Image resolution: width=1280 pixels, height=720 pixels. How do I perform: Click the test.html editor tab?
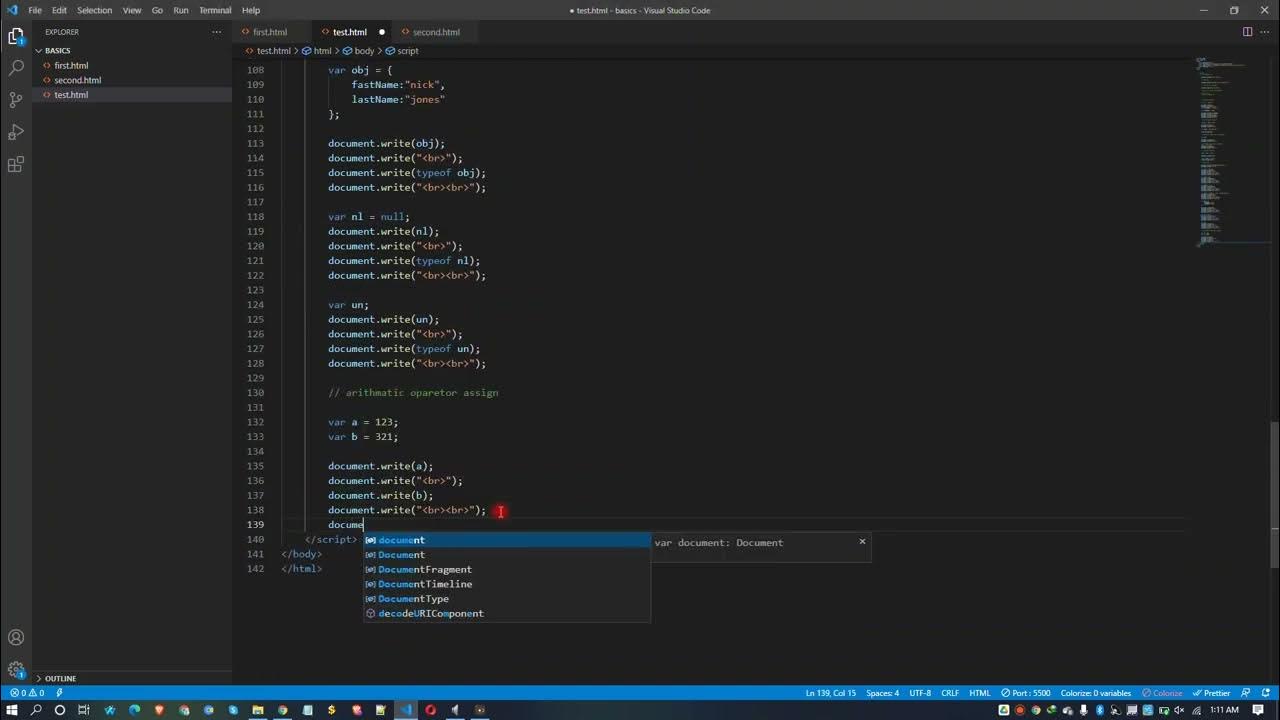(349, 32)
